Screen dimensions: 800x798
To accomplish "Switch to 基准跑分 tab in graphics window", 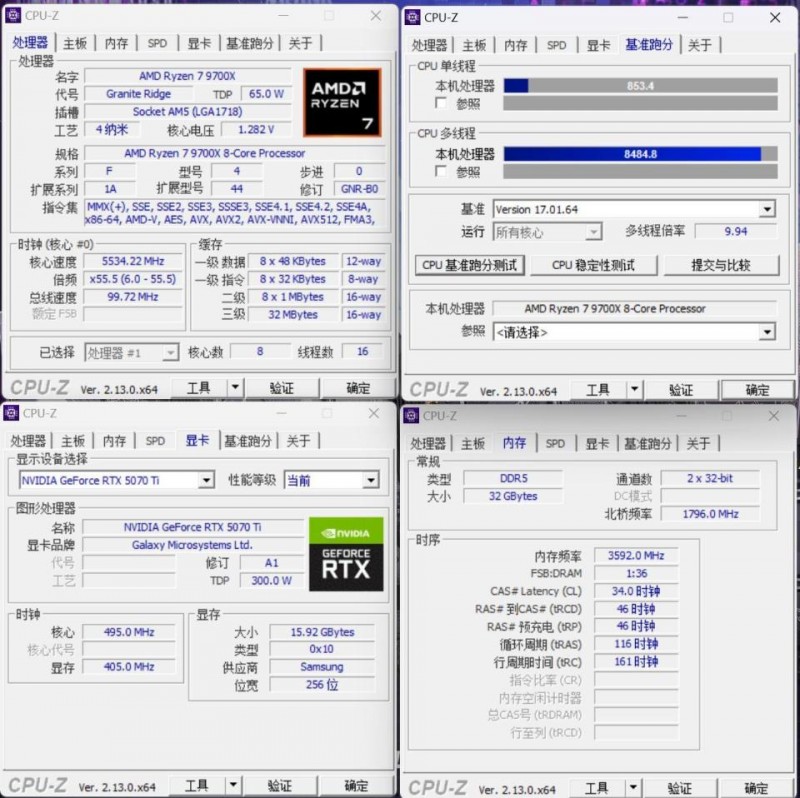I will [248, 441].
